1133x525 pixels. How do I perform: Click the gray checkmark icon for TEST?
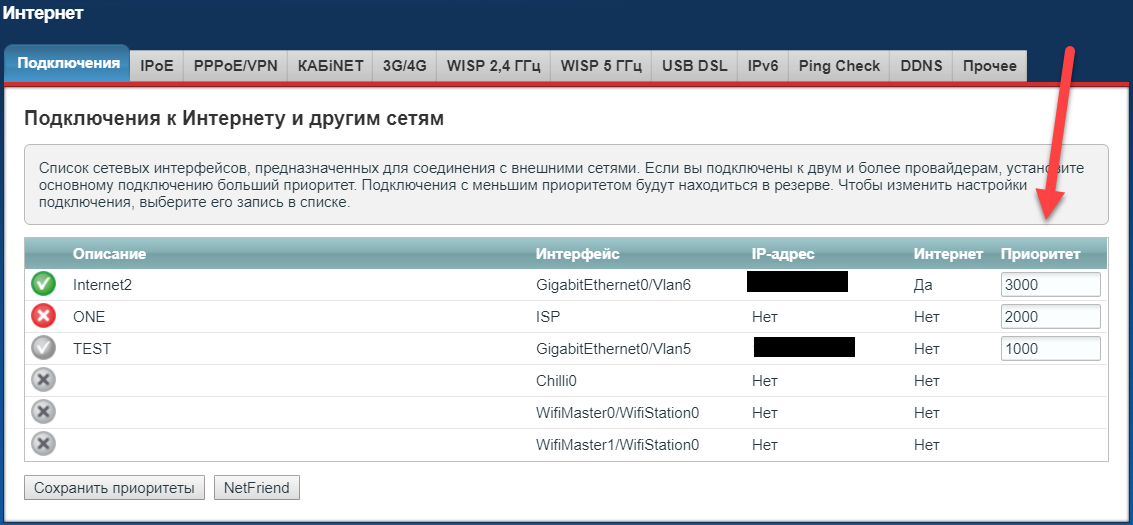click(x=43, y=349)
